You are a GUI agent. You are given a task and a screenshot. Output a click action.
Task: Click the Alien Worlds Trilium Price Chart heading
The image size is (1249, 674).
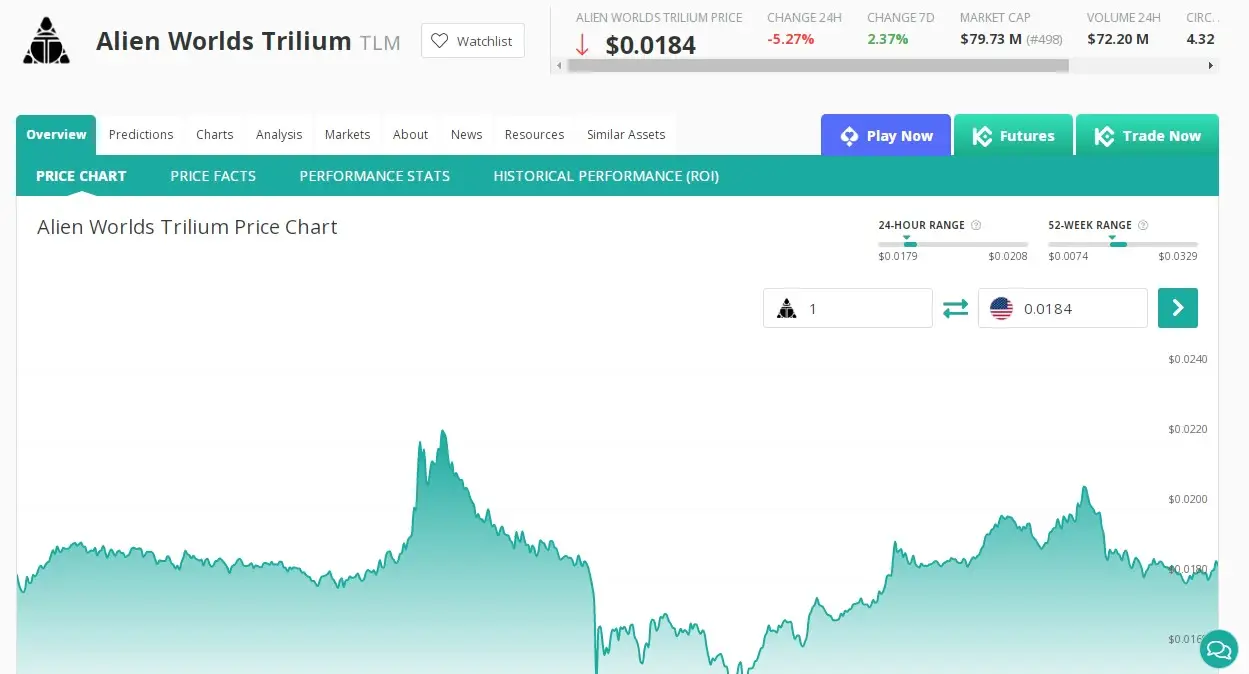pyautogui.click(x=187, y=227)
